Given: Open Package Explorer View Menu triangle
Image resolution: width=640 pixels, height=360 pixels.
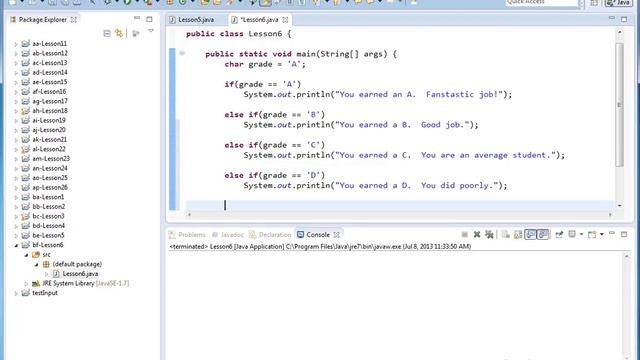Looking at the screenshot, I should pyautogui.click(x=151, y=31).
